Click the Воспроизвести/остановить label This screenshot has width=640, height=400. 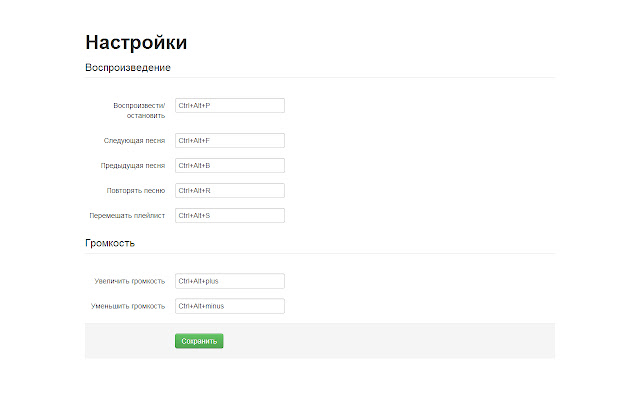(x=139, y=111)
